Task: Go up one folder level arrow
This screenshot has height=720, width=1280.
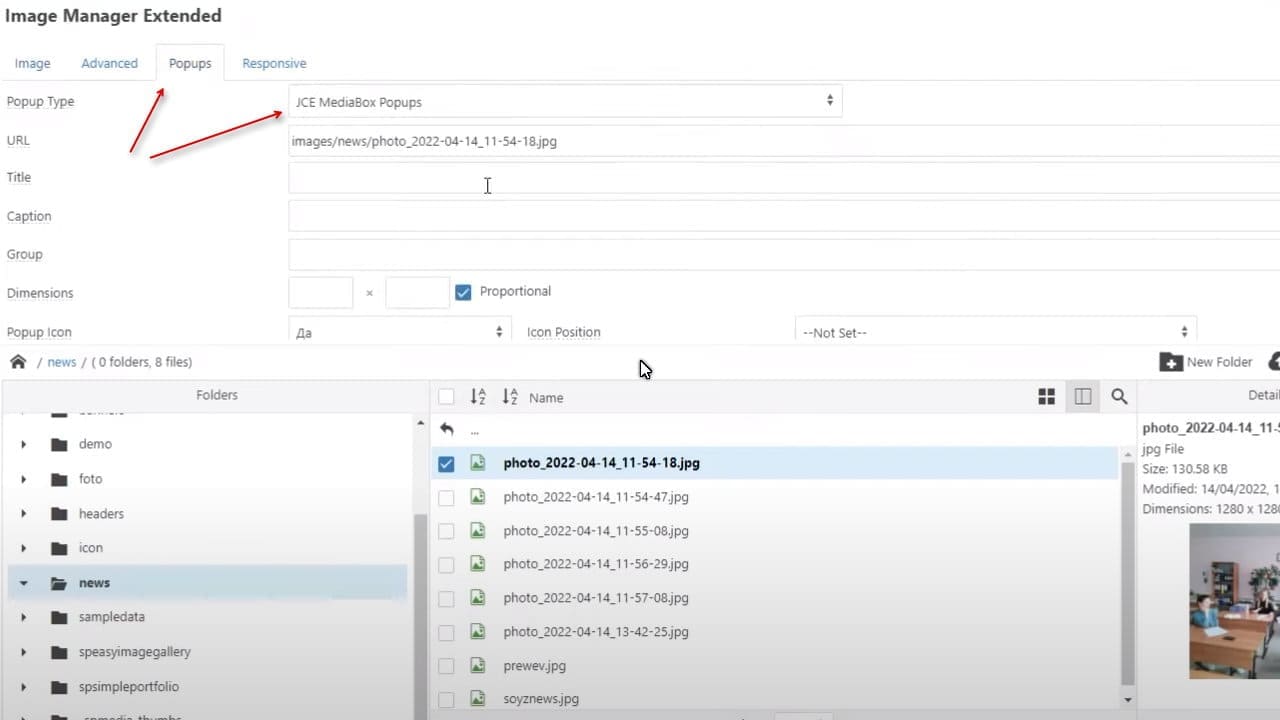Action: (446, 430)
